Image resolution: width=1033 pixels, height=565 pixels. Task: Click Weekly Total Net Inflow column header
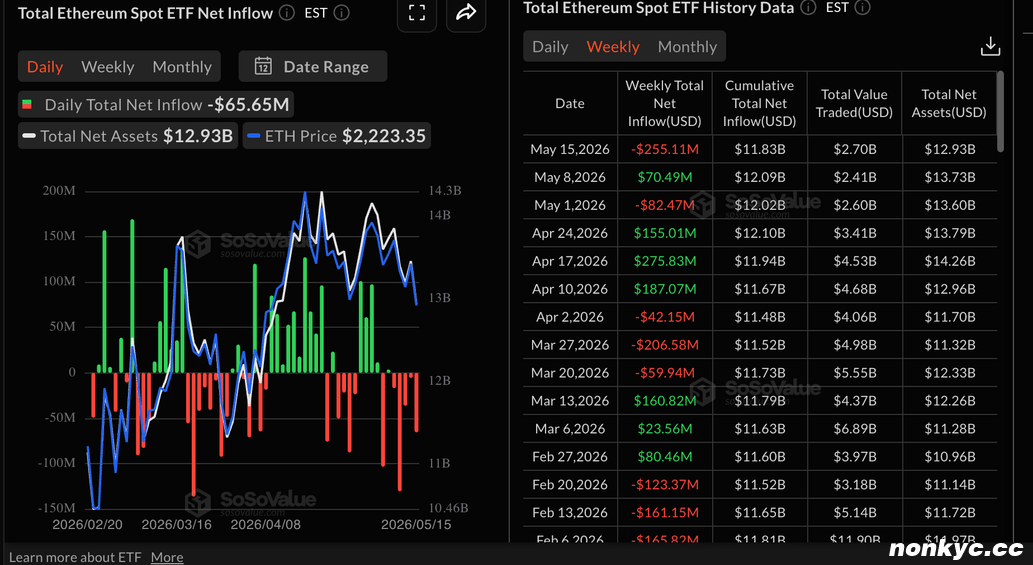664,103
